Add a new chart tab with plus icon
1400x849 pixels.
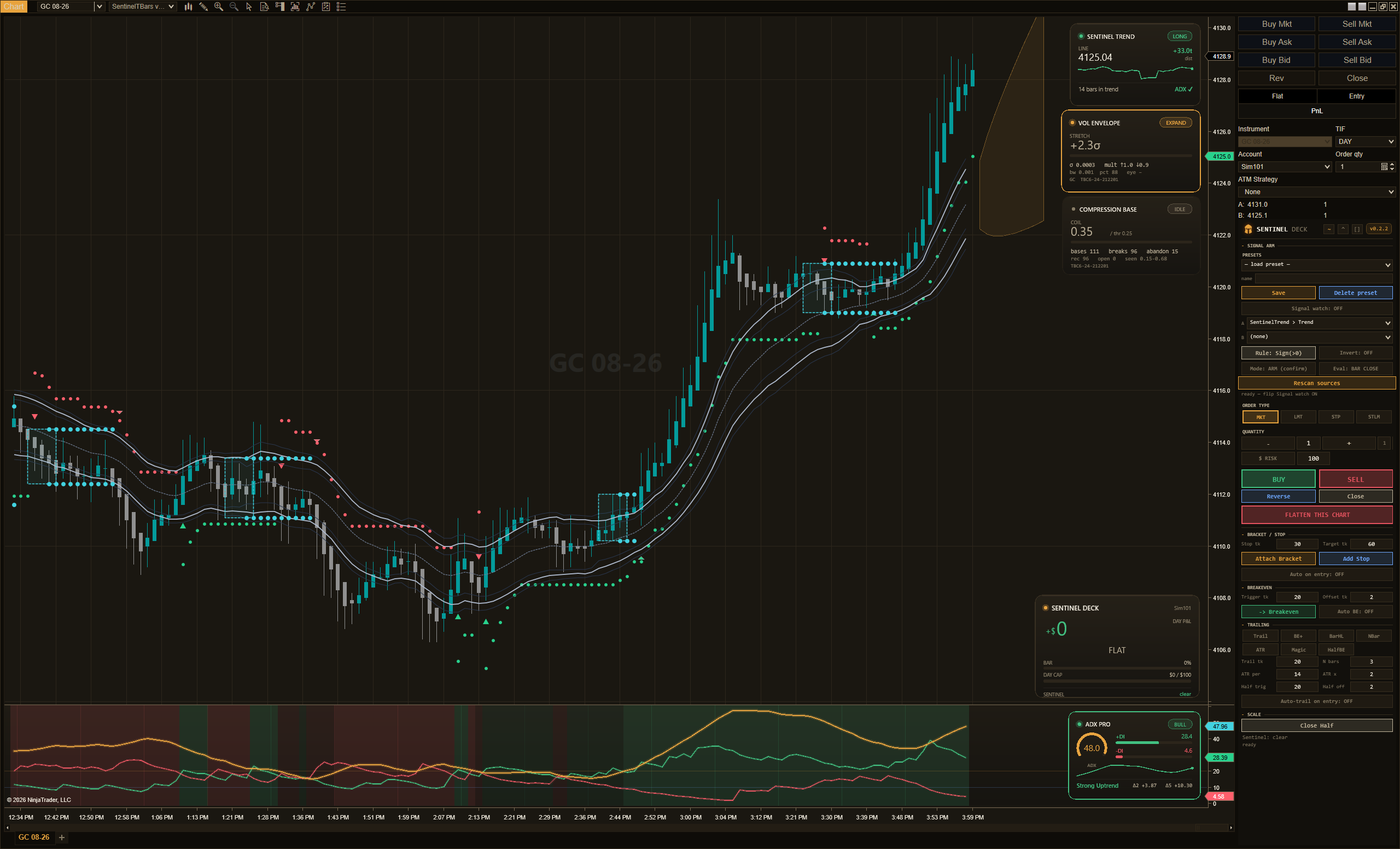(x=62, y=837)
